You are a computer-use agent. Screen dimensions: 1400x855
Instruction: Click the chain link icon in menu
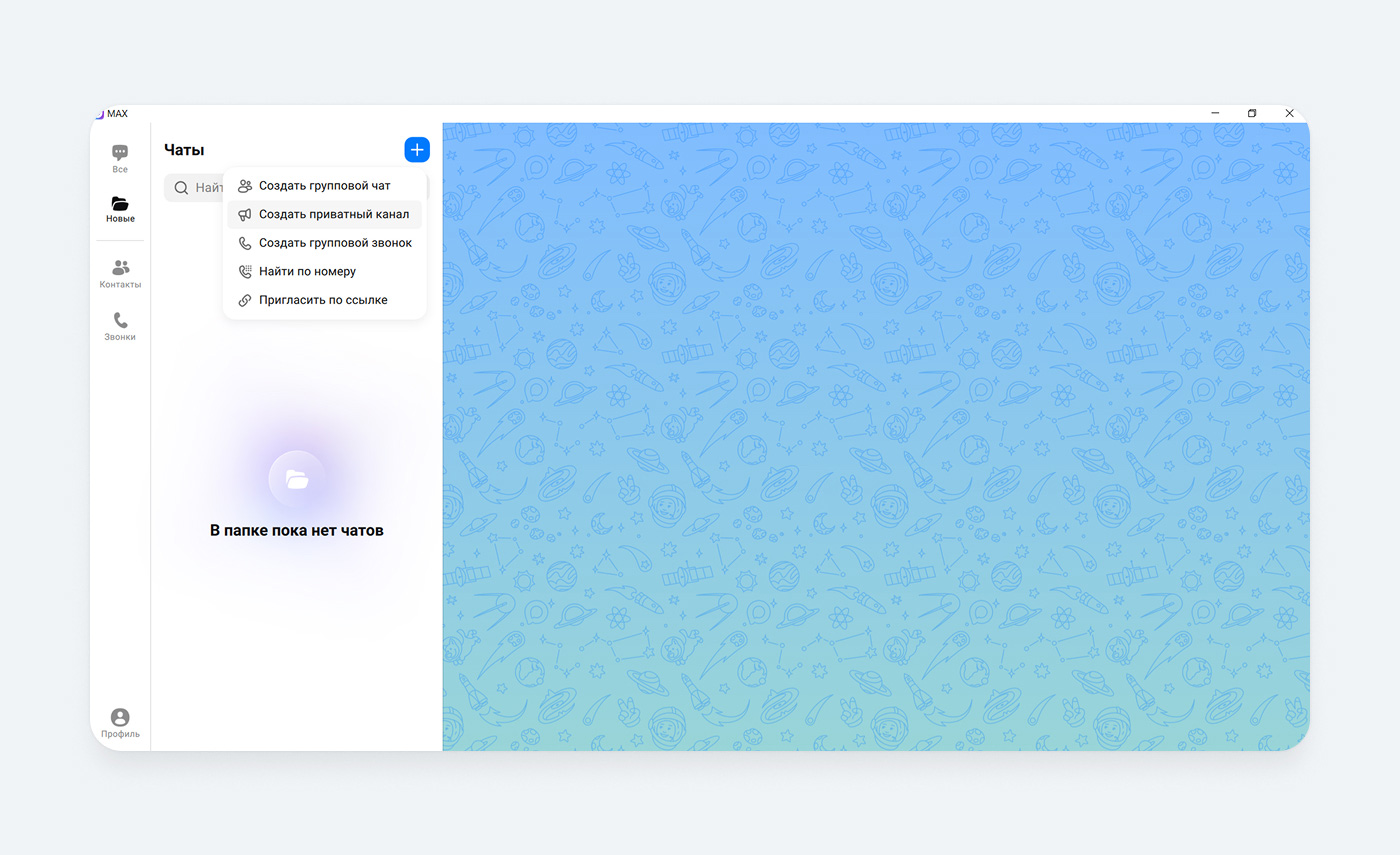tap(244, 300)
